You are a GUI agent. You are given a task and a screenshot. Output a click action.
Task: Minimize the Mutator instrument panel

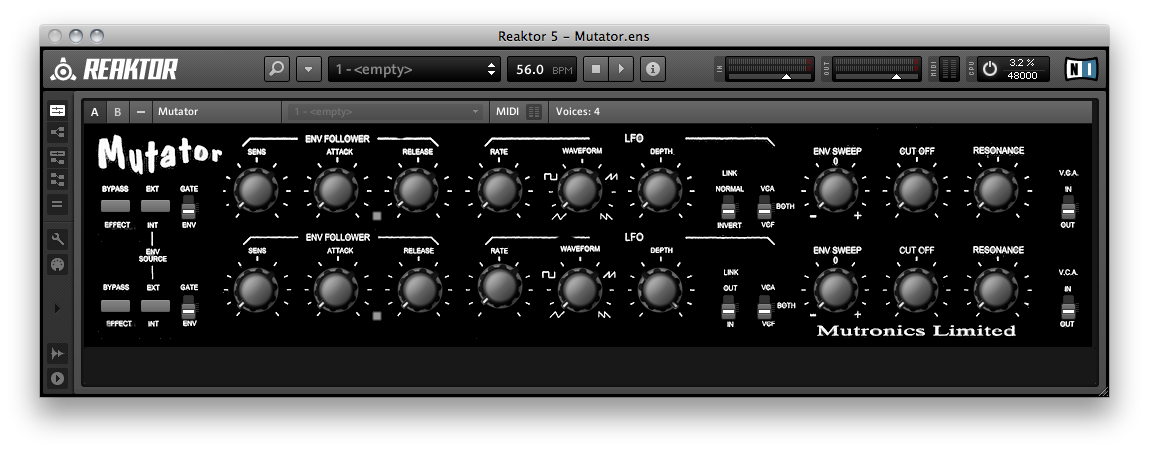click(141, 112)
